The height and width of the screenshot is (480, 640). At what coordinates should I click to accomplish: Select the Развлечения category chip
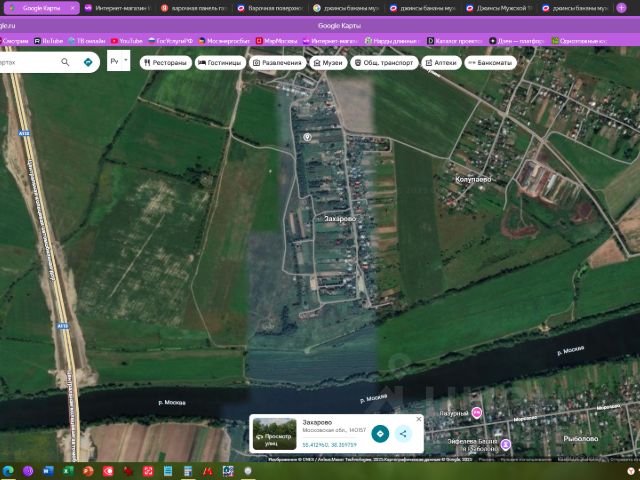point(277,62)
